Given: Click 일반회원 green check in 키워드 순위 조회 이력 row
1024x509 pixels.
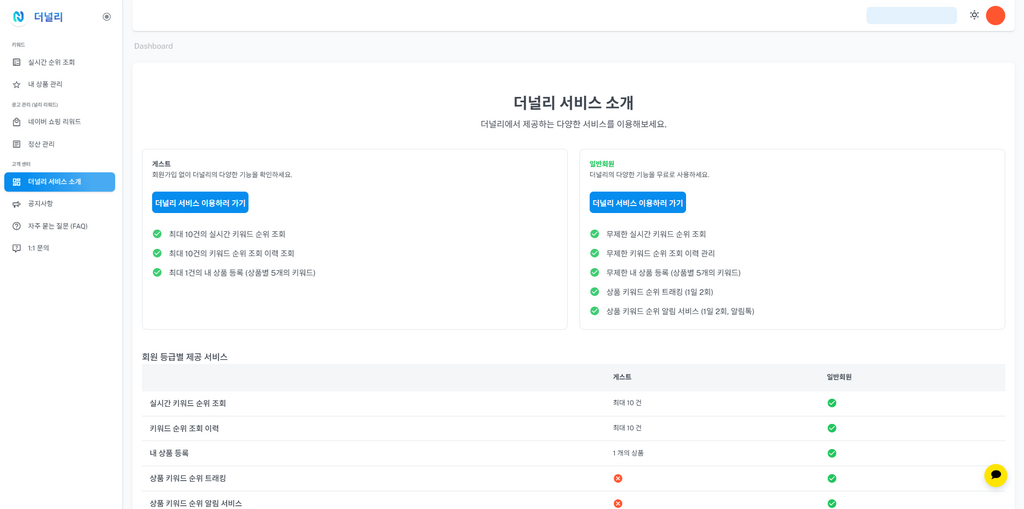Looking at the screenshot, I should (832, 428).
